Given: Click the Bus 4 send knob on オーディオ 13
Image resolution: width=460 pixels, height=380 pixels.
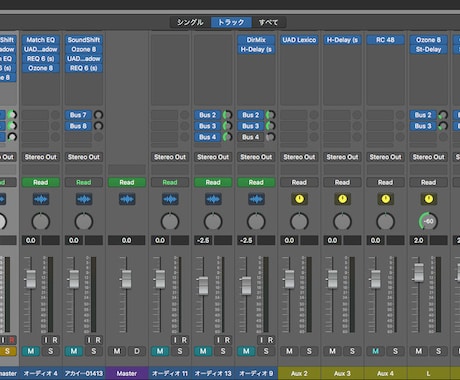Looking at the screenshot, I should tap(227, 137).
